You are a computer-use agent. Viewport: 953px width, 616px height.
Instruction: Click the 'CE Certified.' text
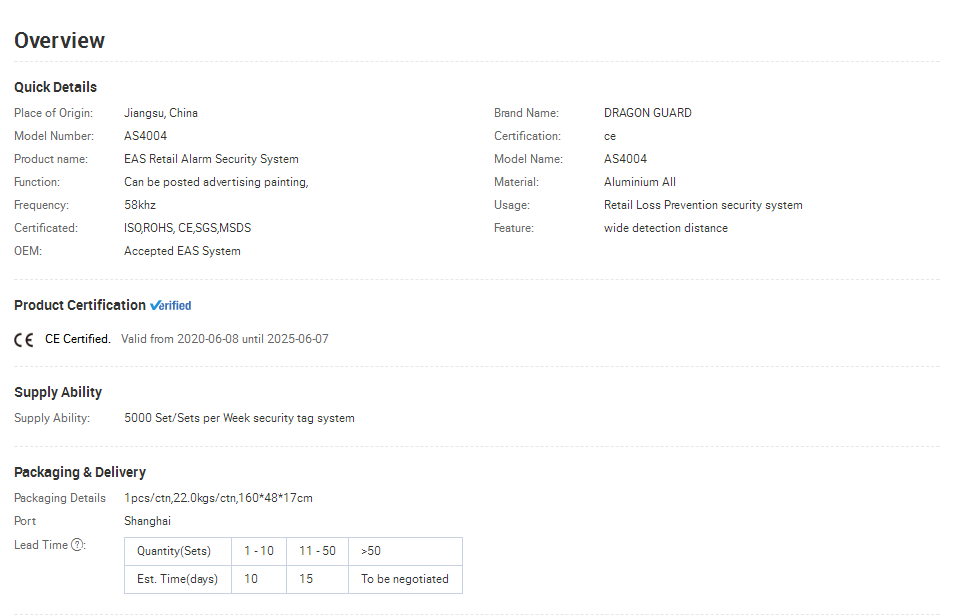click(78, 339)
